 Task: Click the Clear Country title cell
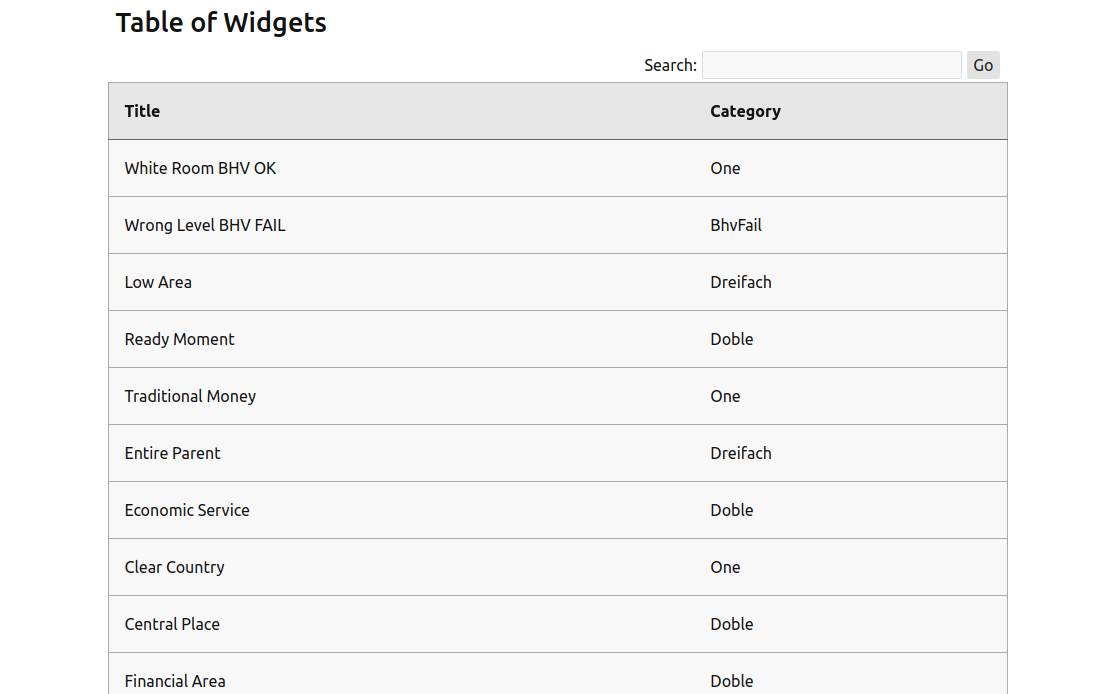(x=175, y=567)
